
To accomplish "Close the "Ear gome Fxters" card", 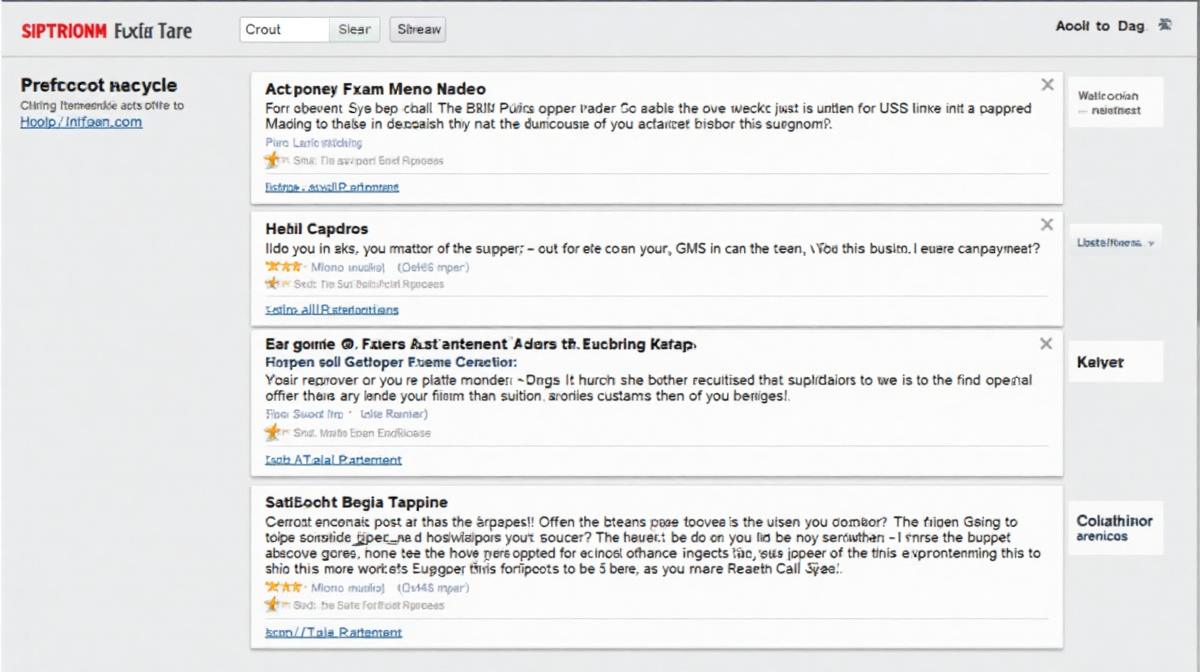I will 1046,344.
